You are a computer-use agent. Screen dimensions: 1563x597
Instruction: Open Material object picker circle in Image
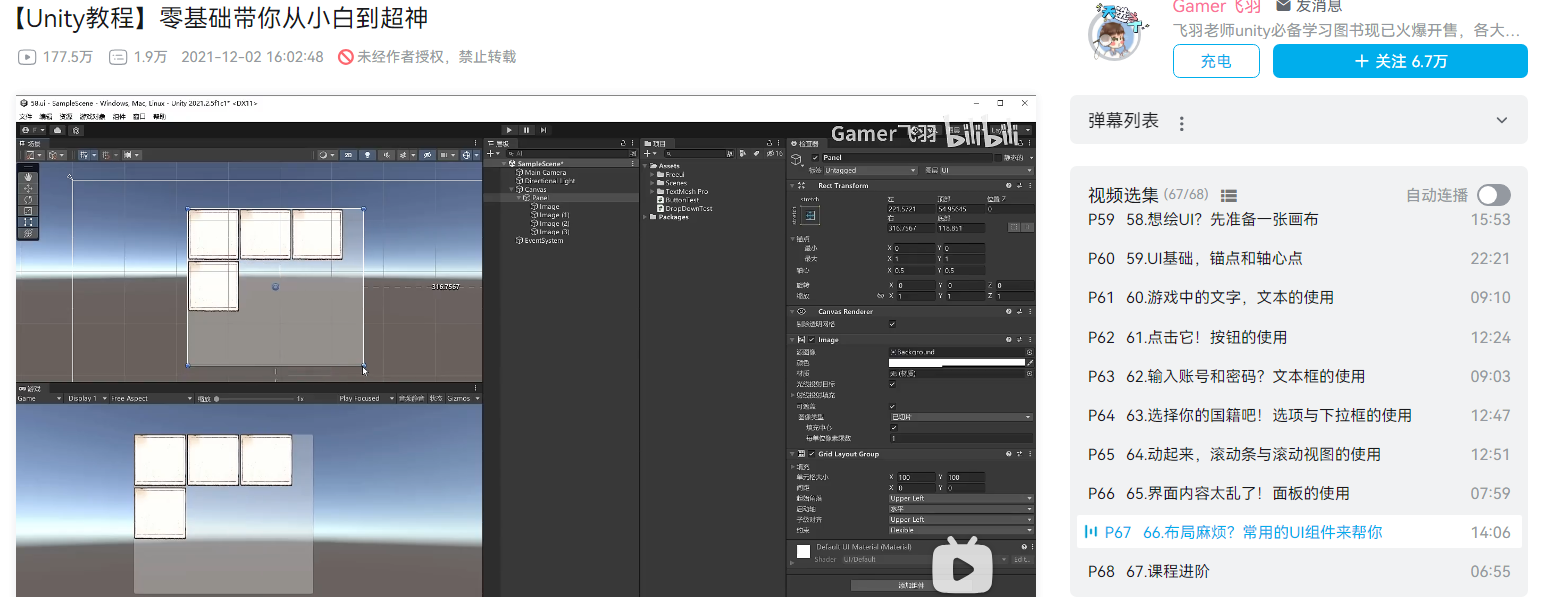[1029, 374]
